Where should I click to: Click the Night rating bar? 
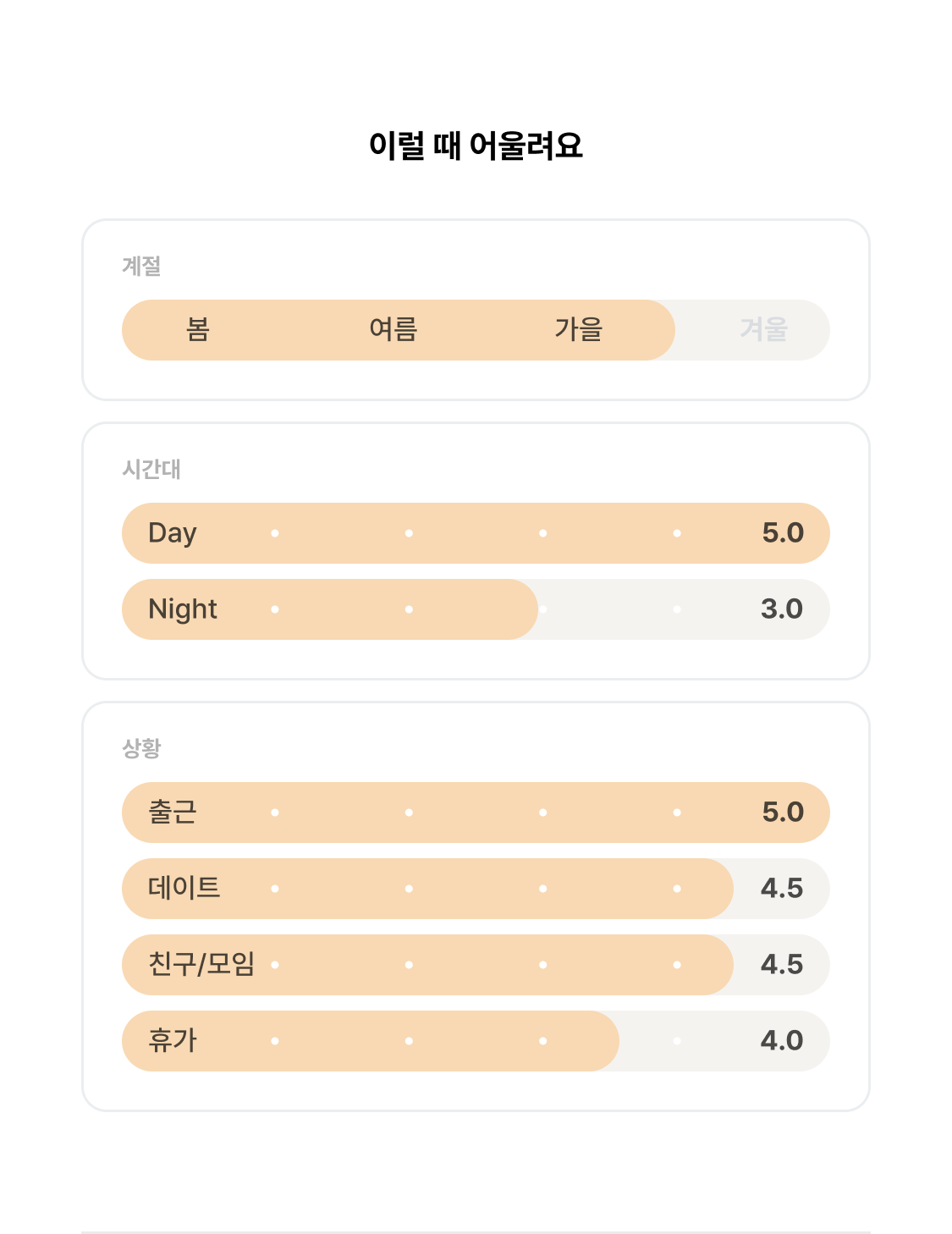pyautogui.click(x=476, y=609)
